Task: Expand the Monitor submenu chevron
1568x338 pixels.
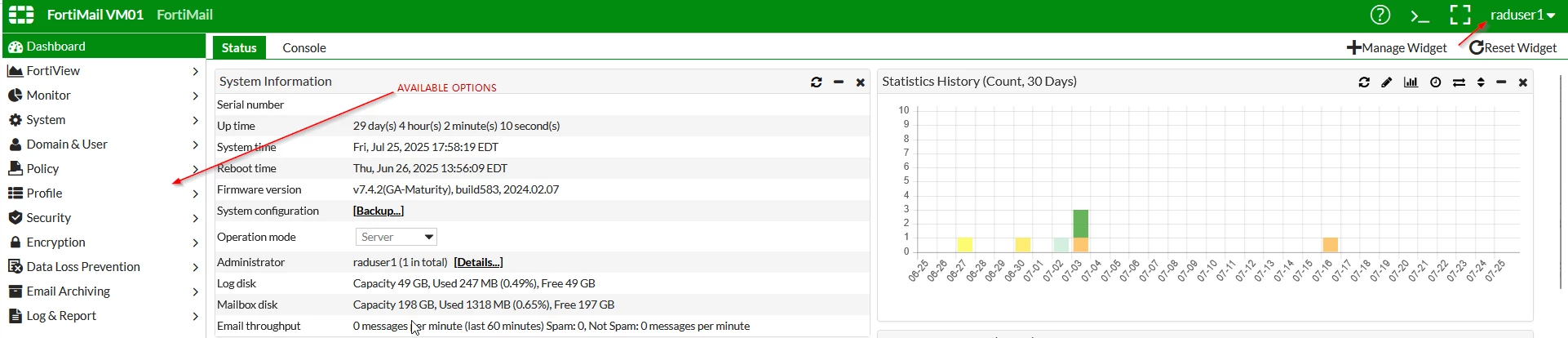Action: point(195,96)
